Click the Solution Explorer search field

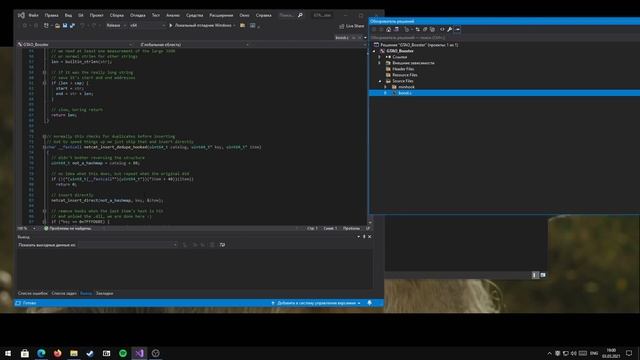504,38
